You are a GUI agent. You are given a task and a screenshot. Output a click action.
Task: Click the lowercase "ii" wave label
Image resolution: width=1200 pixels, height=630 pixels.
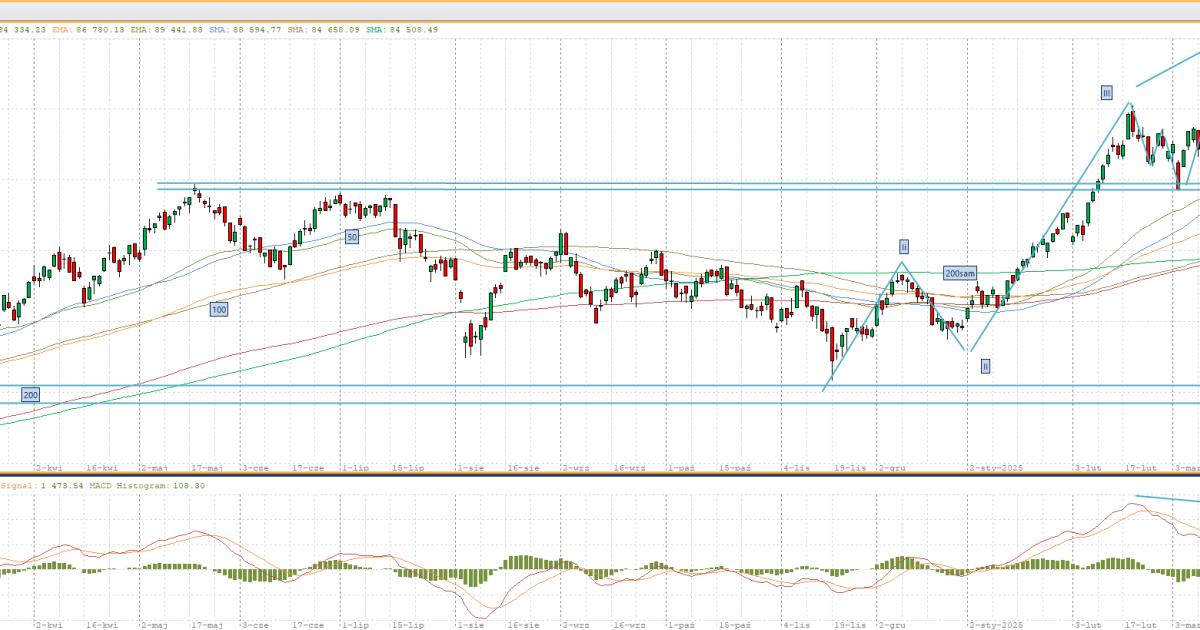click(903, 246)
